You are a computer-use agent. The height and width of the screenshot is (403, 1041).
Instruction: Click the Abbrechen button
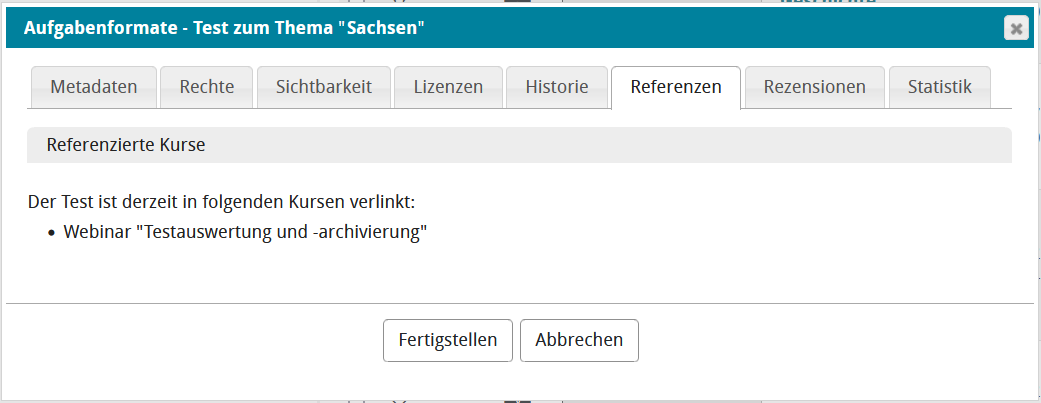click(579, 340)
